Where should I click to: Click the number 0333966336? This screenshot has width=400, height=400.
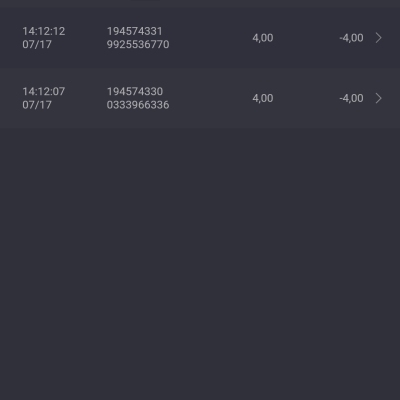click(138, 105)
